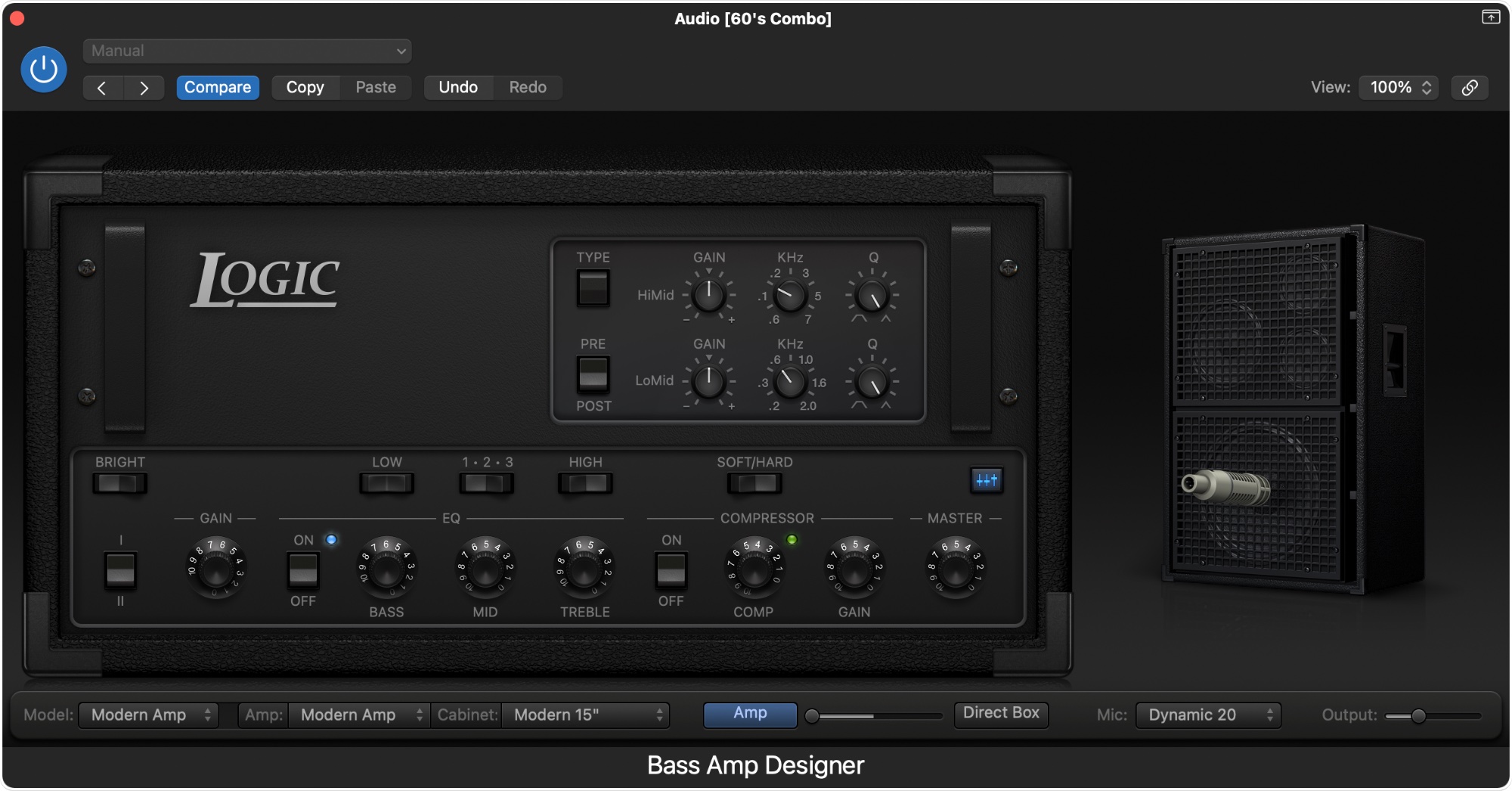Click the HiMid GAIN knob
The image size is (1512, 791).
pyautogui.click(x=708, y=296)
